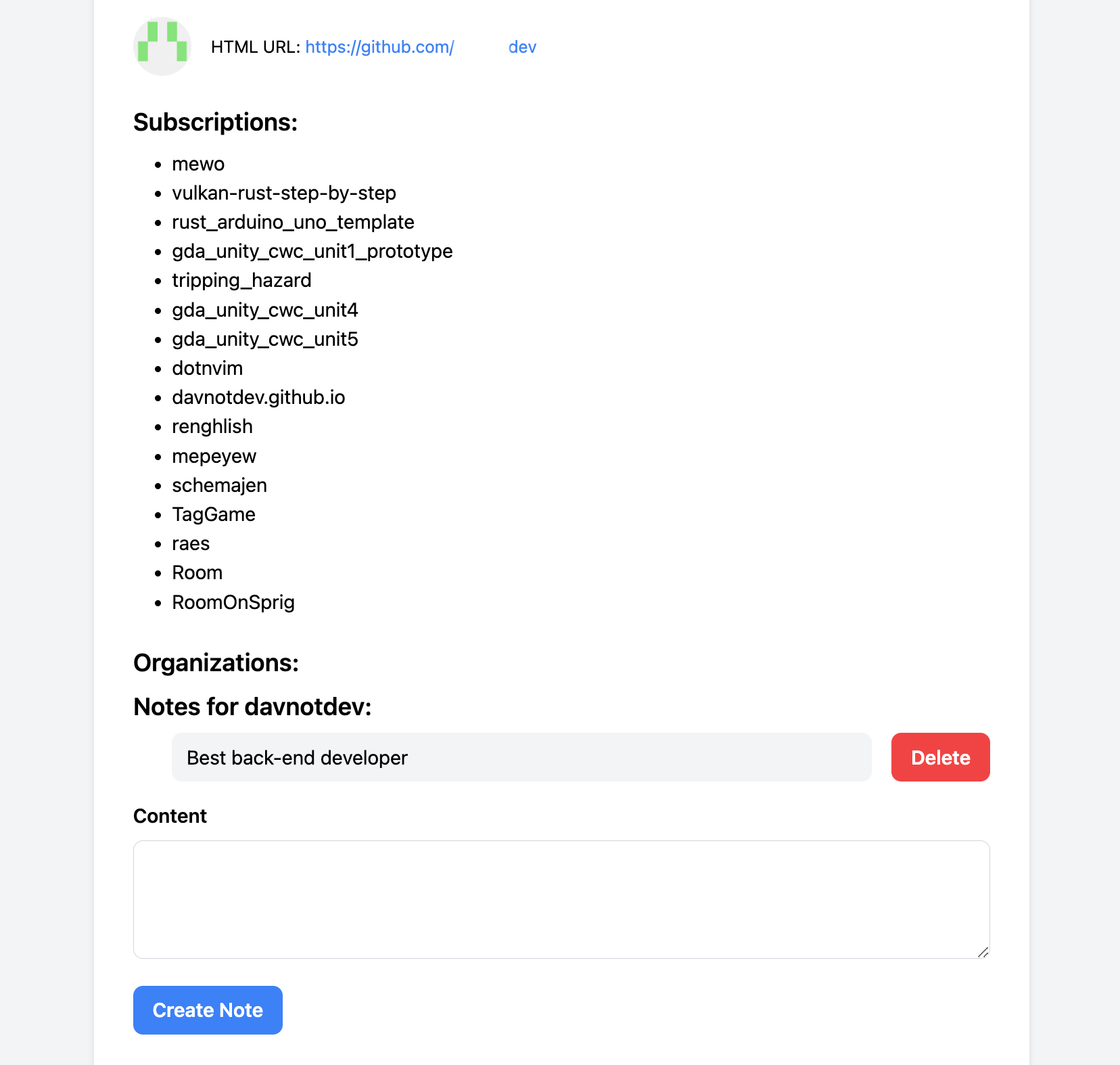Select the renghlish entry

(x=212, y=426)
